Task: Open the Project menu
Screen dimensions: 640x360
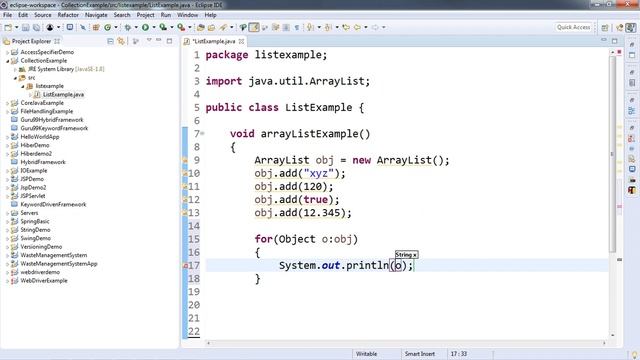Action: point(145,15)
